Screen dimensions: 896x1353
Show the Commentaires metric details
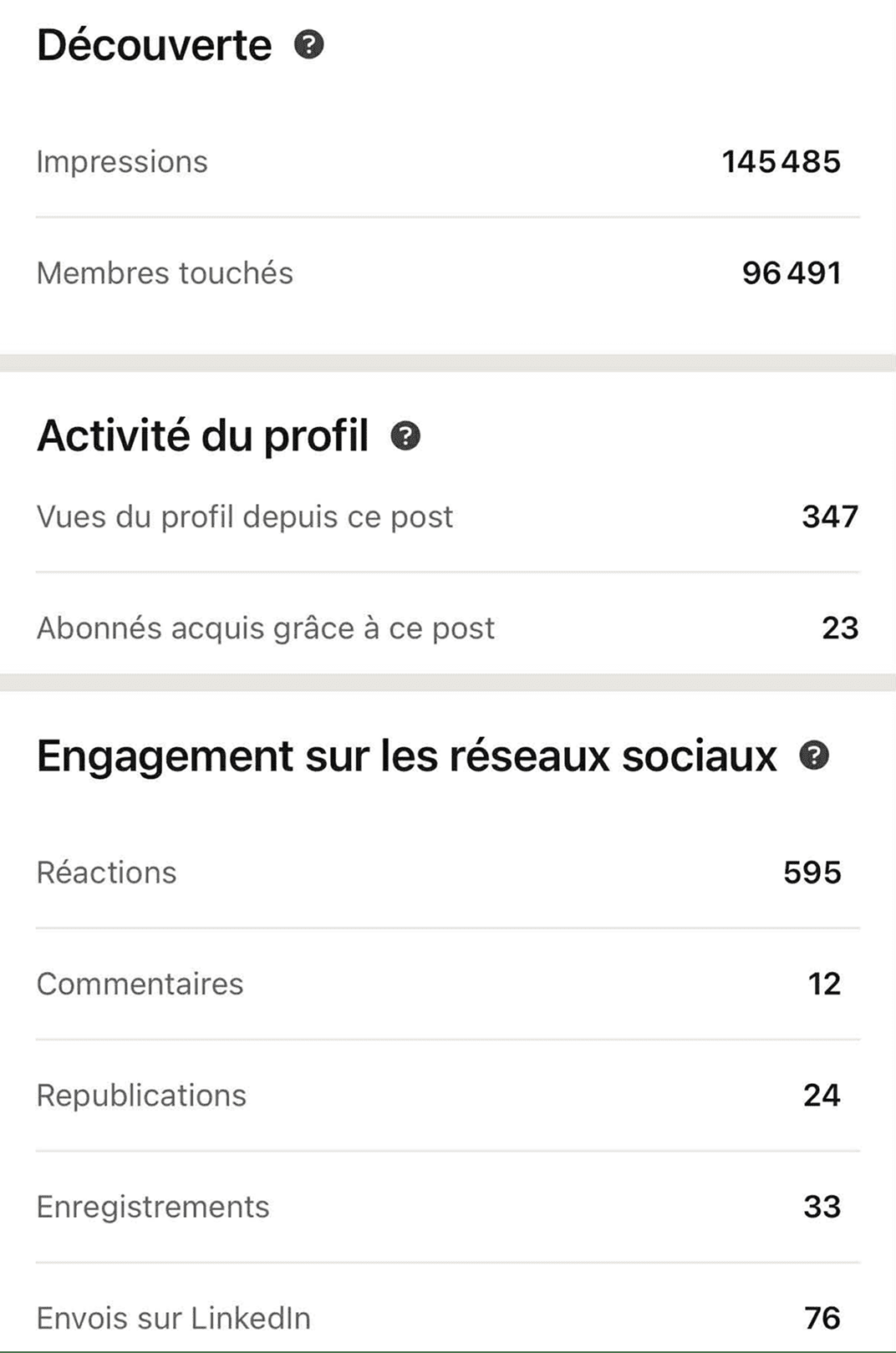pos(448,984)
